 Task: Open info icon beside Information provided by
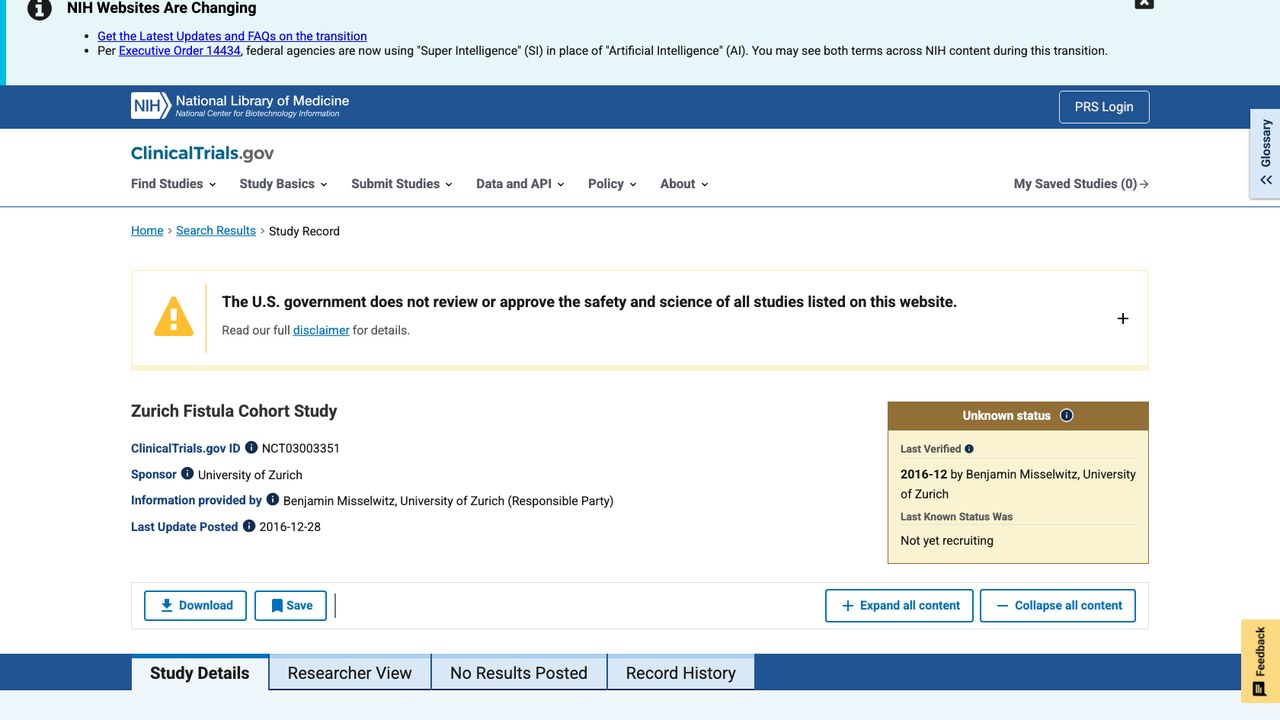click(272, 500)
